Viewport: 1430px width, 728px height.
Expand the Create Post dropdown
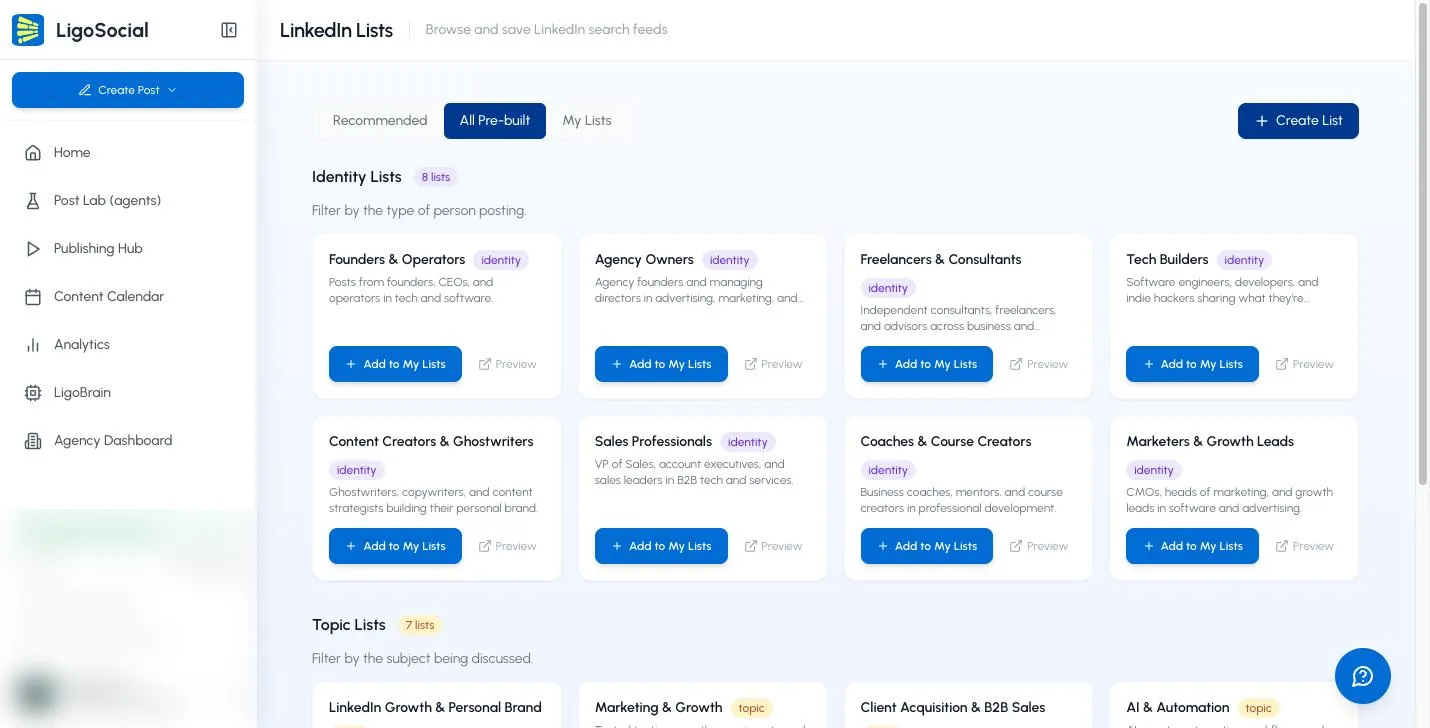[128, 90]
